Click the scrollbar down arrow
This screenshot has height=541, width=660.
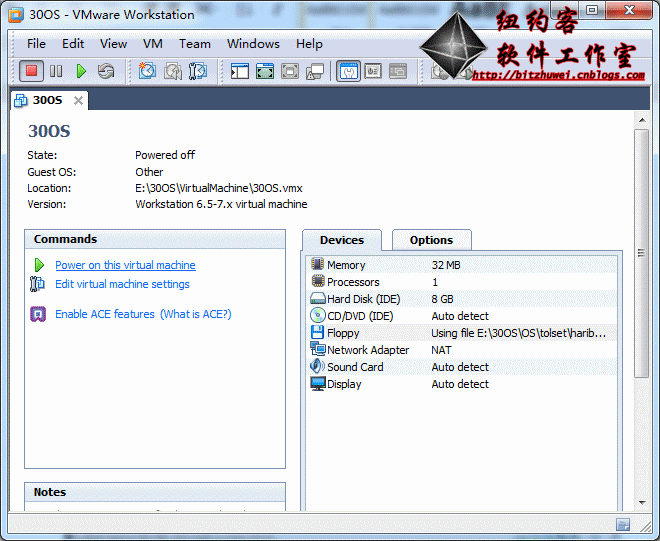642,502
